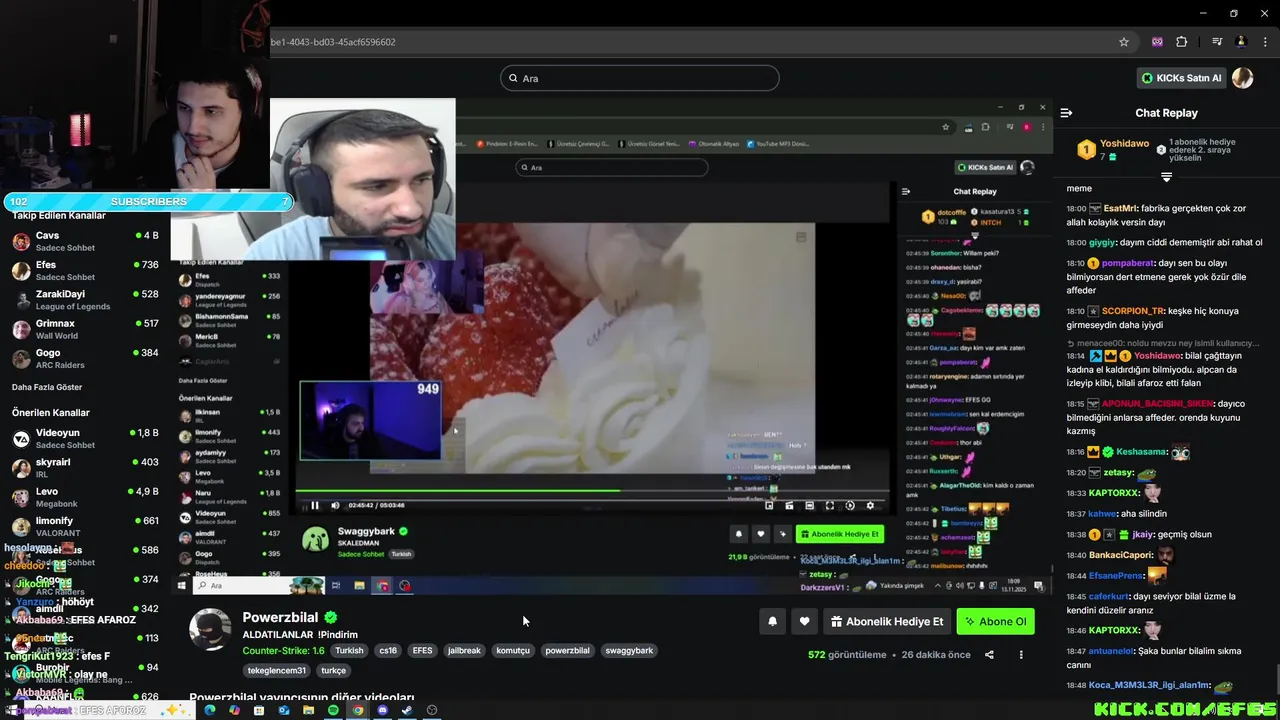Select the EFES tag
Image resolution: width=1280 pixels, height=720 pixels.
[x=423, y=650]
